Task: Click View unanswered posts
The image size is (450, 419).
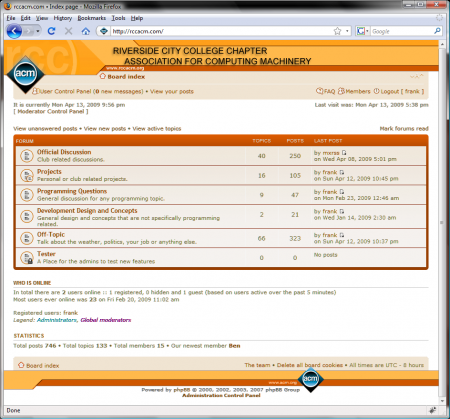Action: [45, 129]
